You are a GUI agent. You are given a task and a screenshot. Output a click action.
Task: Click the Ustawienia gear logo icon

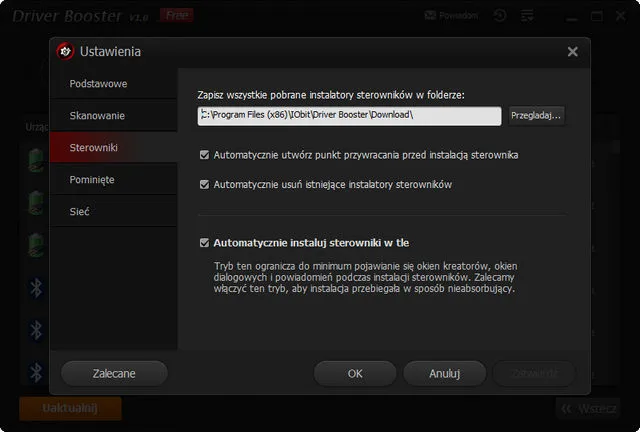(x=65, y=51)
